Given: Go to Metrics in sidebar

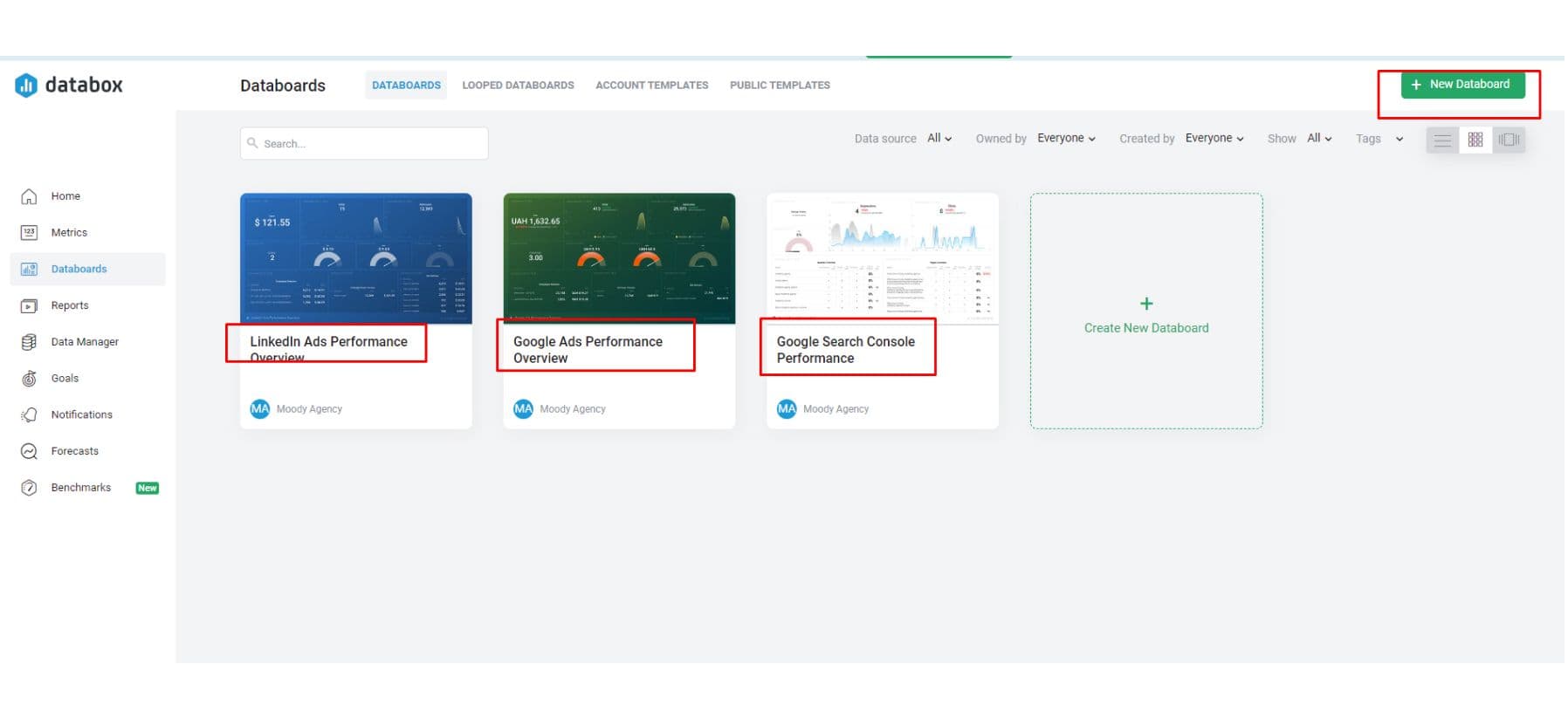Looking at the screenshot, I should pyautogui.click(x=69, y=233).
